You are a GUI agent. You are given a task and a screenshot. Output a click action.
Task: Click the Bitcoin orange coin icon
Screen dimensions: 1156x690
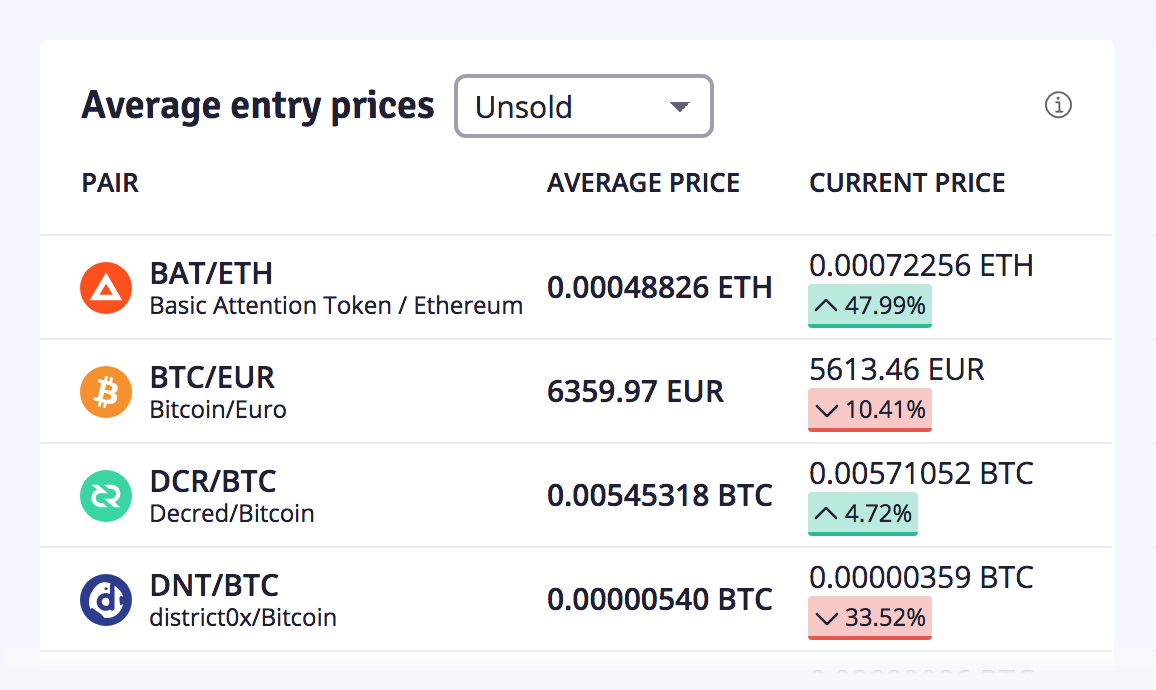click(x=106, y=391)
